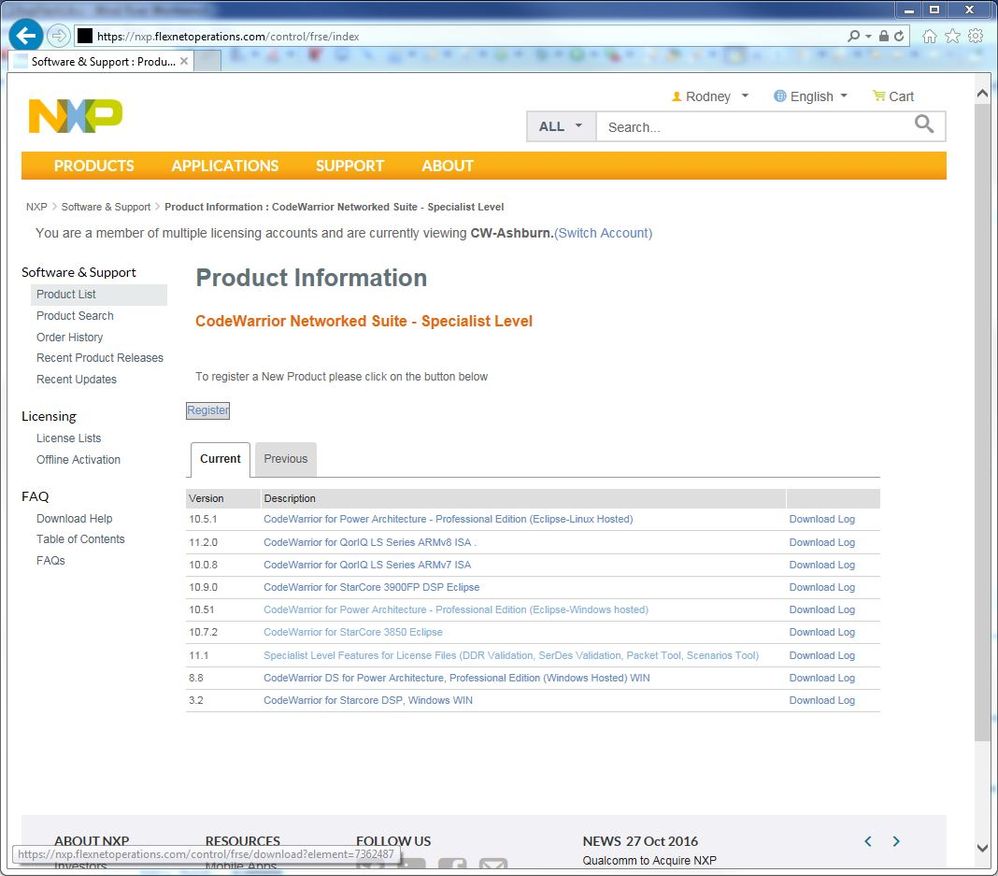Click the lock security icon in address bar

pos(884,36)
